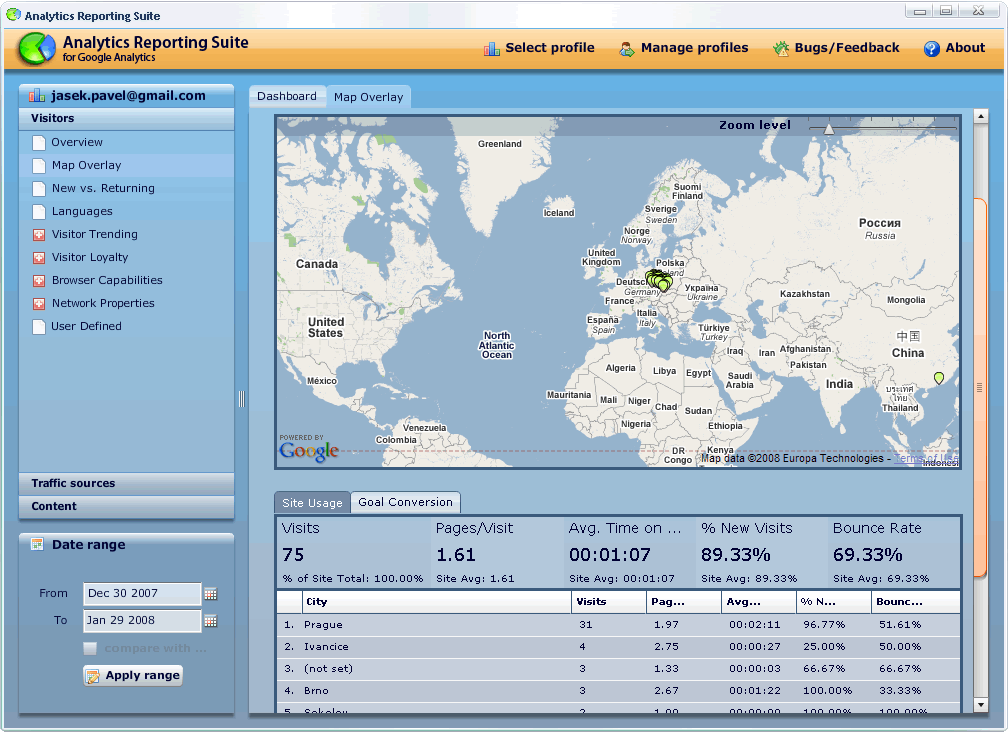Open Bugs/Feedback from the top bar

click(x=836, y=48)
